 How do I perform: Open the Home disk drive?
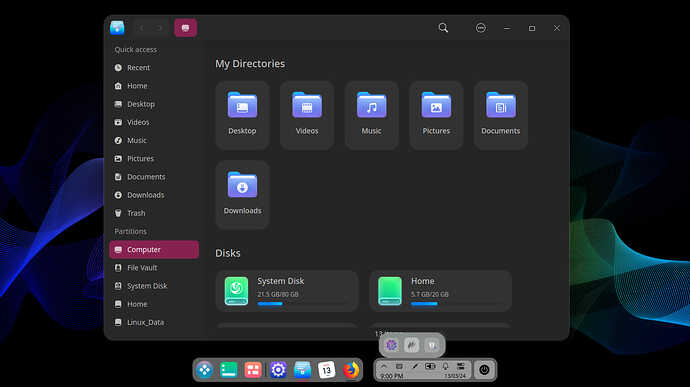[440, 291]
